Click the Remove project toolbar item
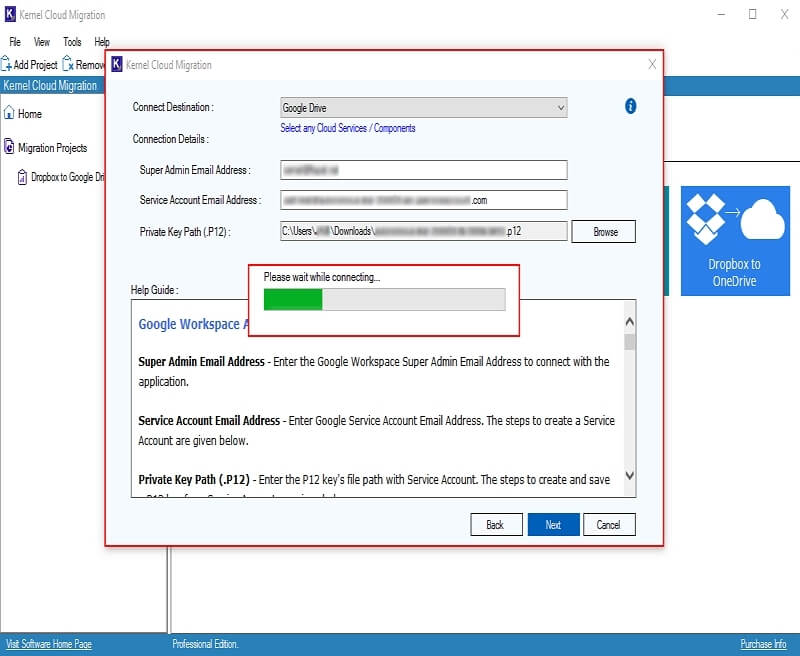This screenshot has height=656, width=800. pos(83,64)
